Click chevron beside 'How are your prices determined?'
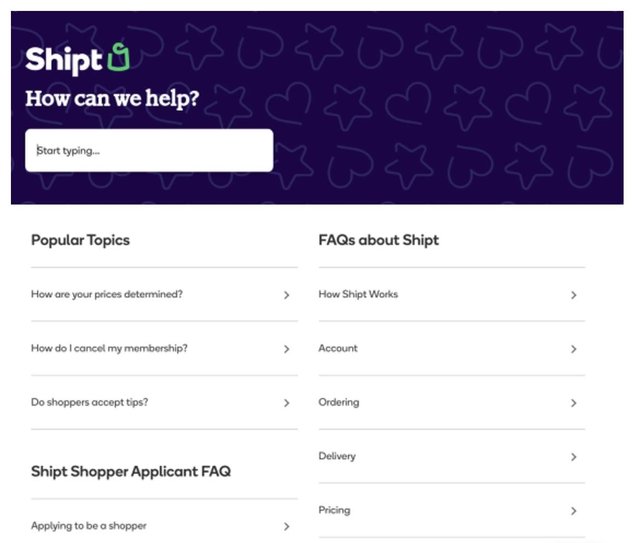 pyautogui.click(x=287, y=295)
